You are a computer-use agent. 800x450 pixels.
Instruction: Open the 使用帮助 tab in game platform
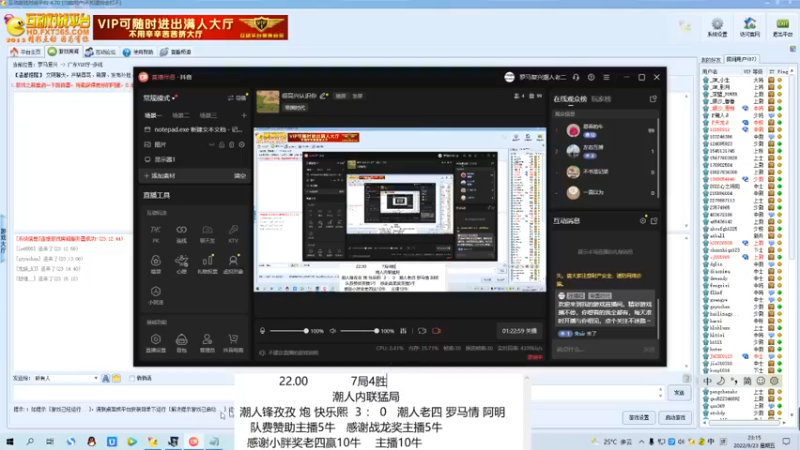coord(138,52)
